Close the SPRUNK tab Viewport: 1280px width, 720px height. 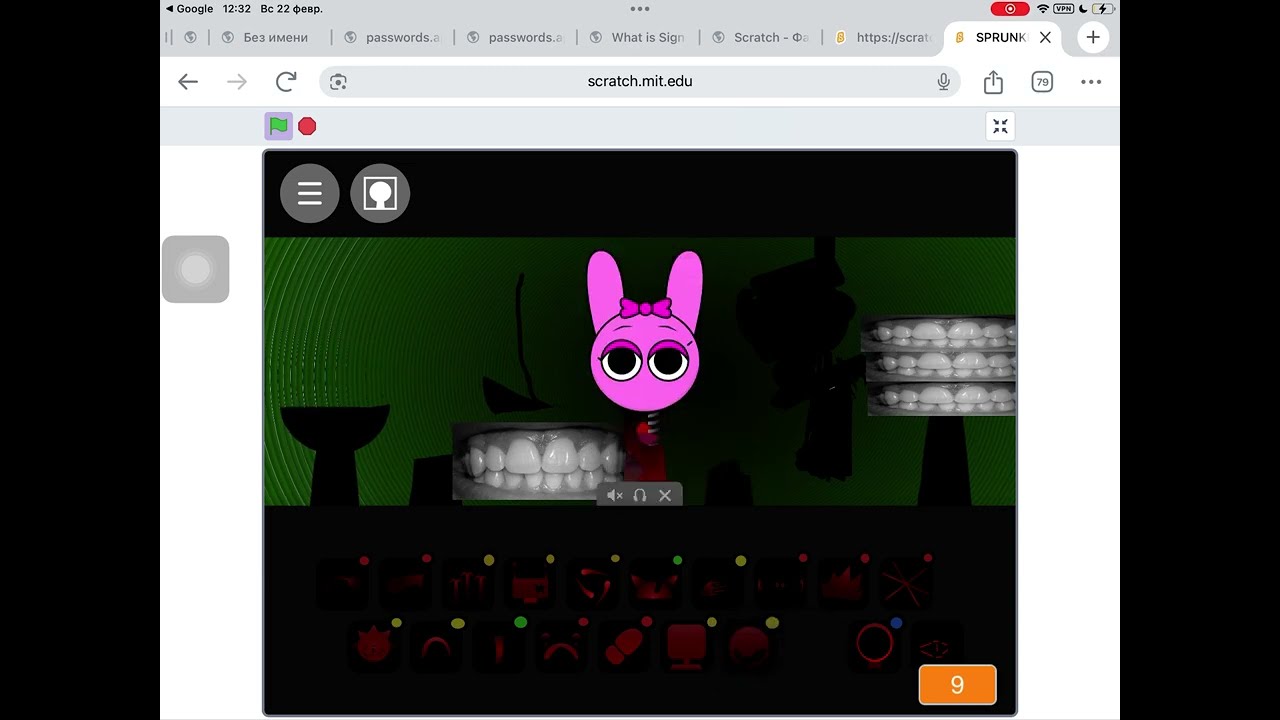click(1045, 37)
